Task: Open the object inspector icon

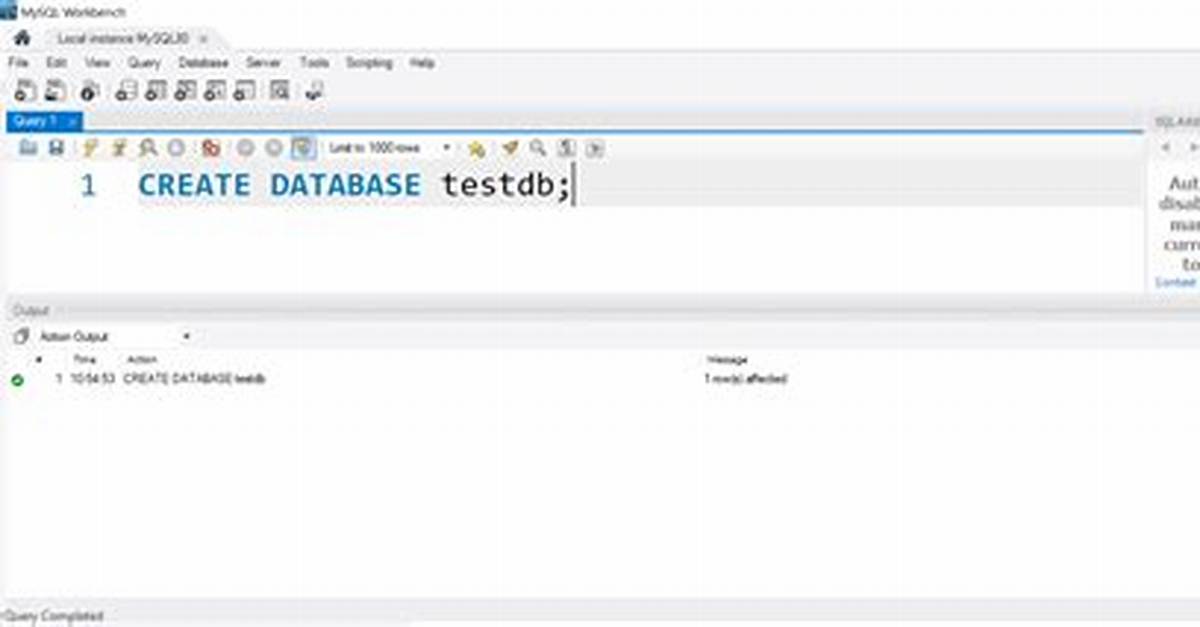Action: (90, 91)
